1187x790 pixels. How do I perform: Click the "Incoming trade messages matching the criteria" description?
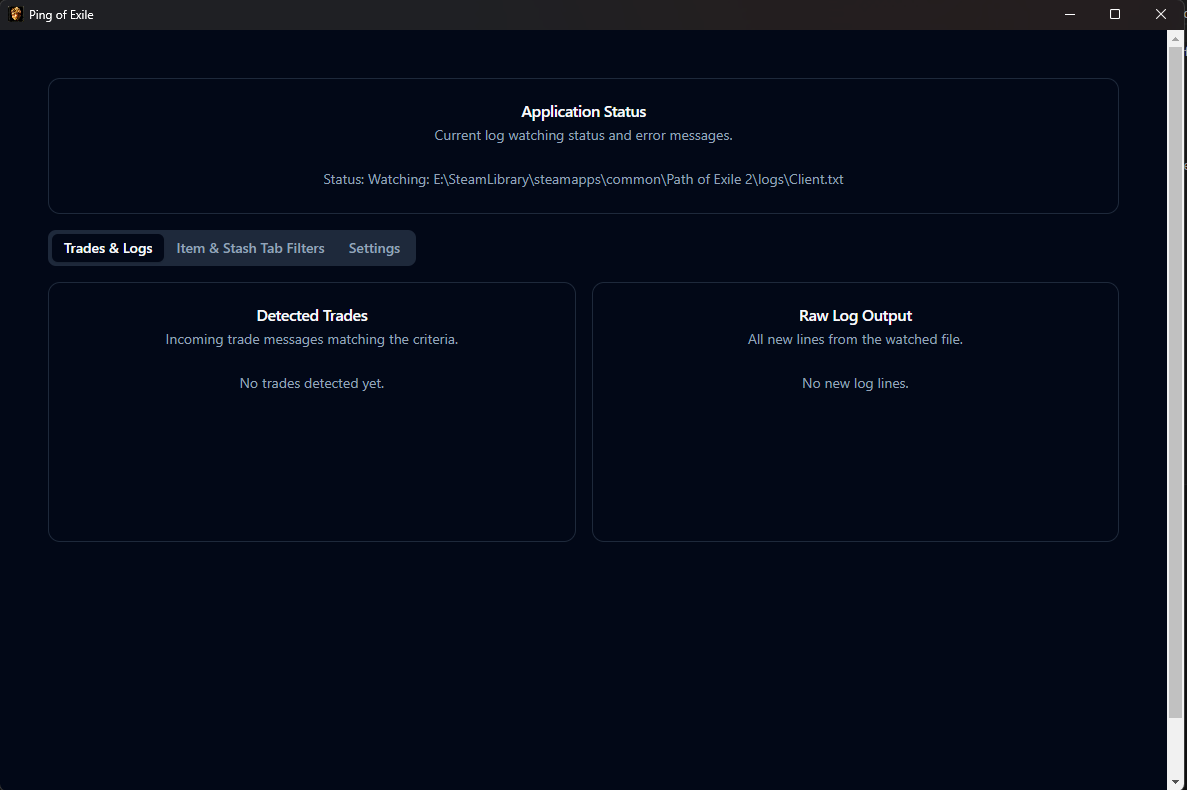click(312, 340)
